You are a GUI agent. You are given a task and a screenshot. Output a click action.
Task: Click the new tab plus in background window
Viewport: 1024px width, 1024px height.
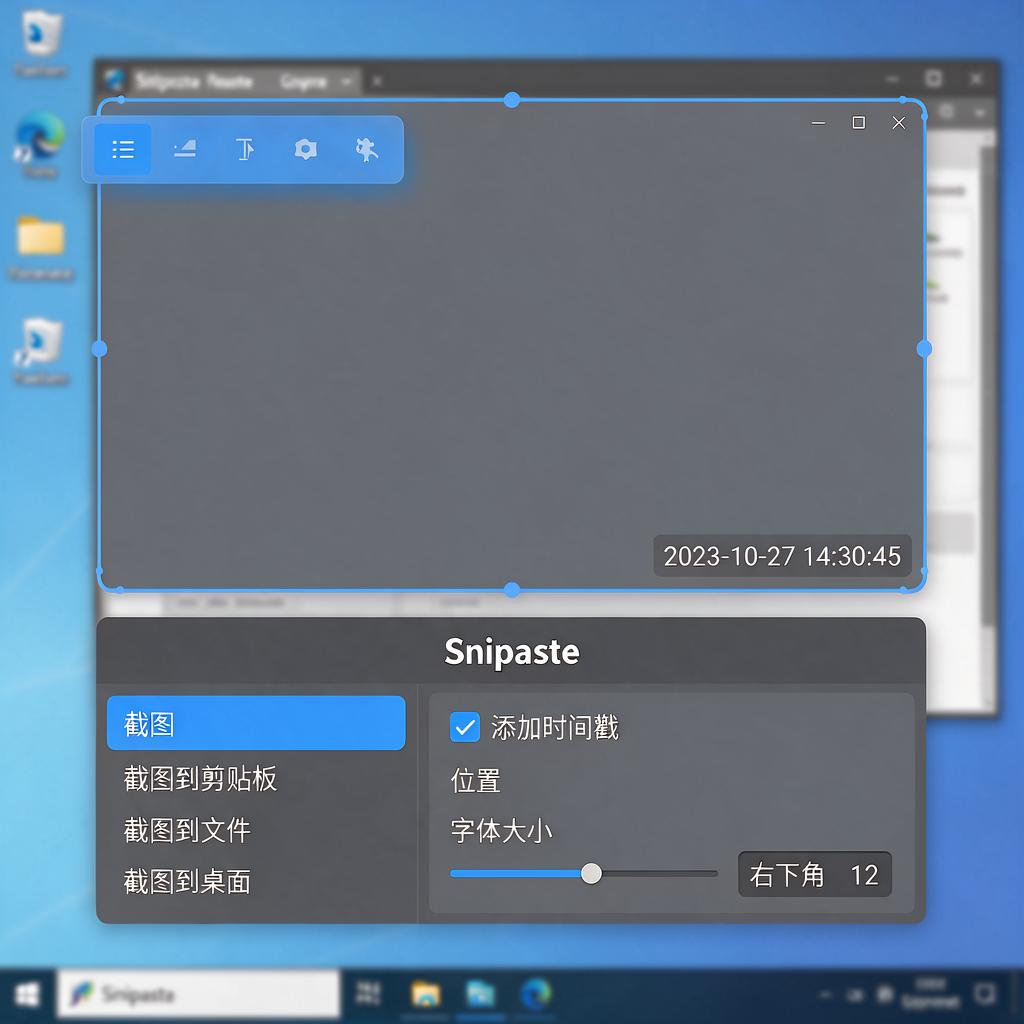click(377, 81)
